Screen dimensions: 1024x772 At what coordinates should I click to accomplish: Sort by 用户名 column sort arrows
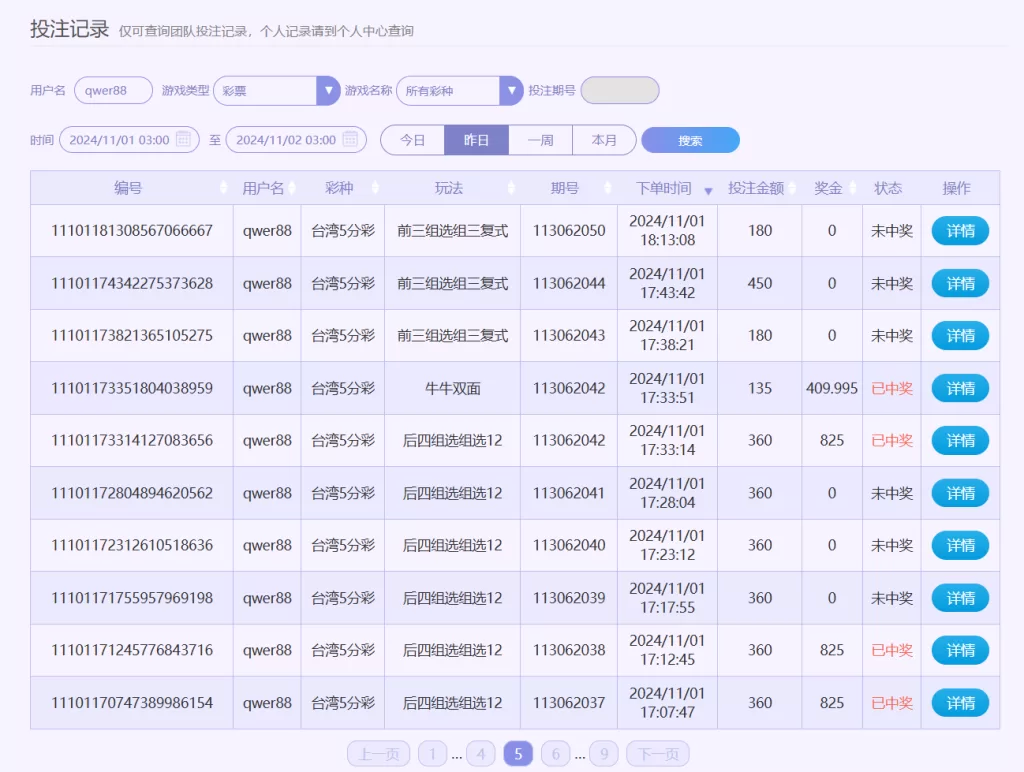coord(292,188)
